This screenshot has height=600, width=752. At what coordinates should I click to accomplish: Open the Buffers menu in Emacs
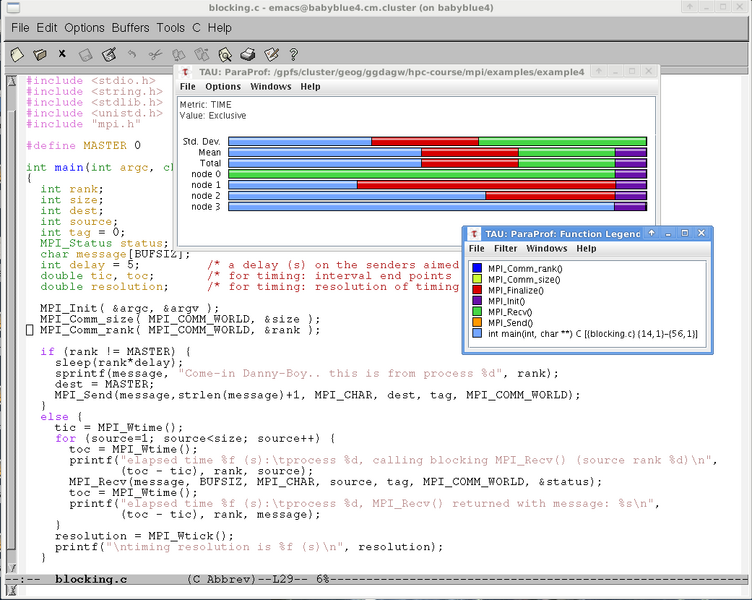[130, 28]
